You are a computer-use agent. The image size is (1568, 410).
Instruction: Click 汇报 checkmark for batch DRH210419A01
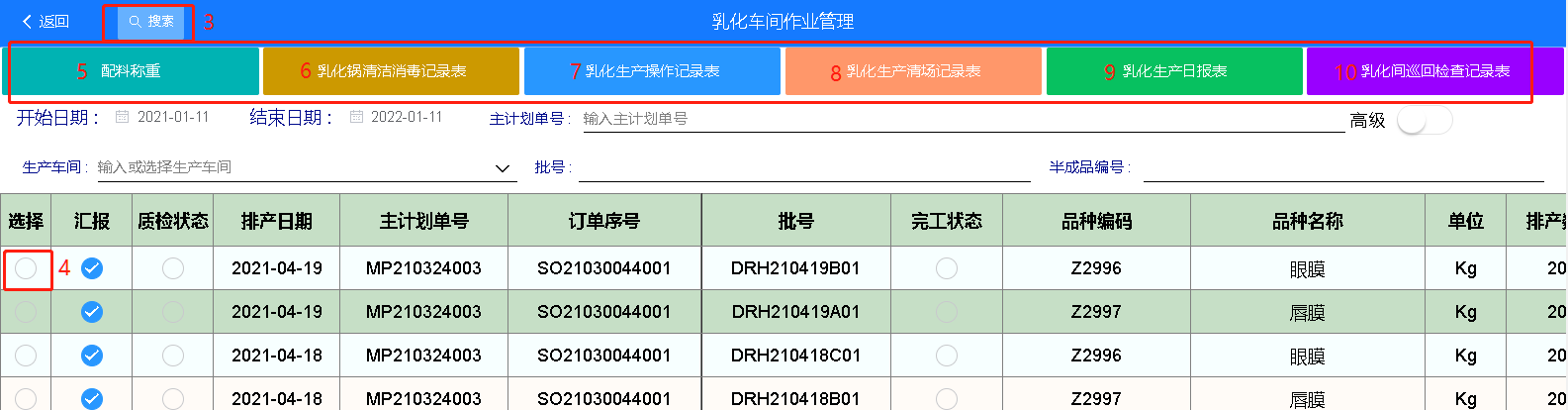tap(92, 312)
